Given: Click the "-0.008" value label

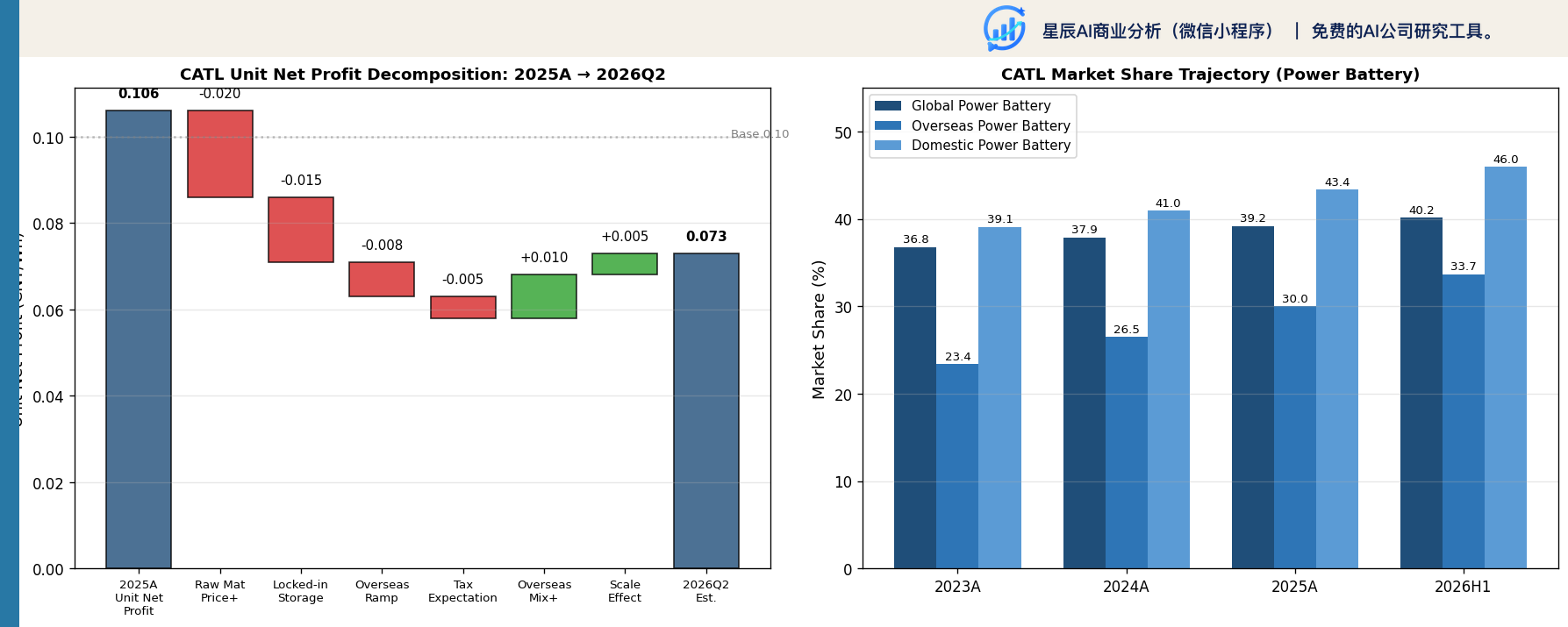Looking at the screenshot, I should (x=382, y=246).
